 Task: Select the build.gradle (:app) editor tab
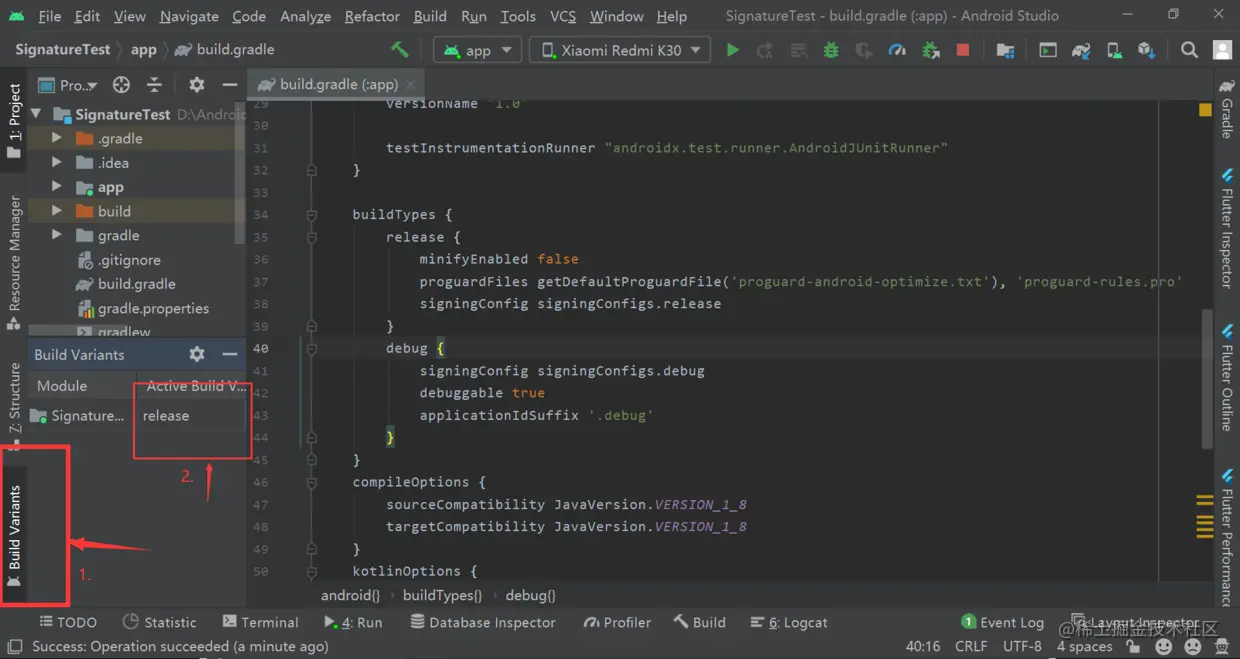click(338, 85)
